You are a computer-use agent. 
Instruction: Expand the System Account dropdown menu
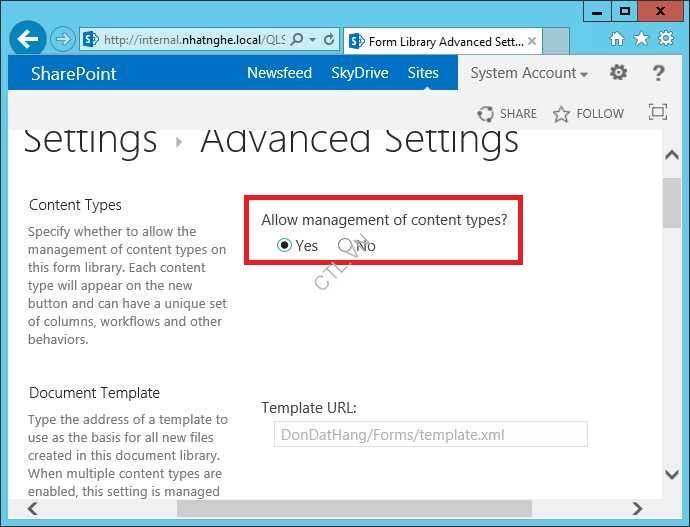pyautogui.click(x=528, y=73)
